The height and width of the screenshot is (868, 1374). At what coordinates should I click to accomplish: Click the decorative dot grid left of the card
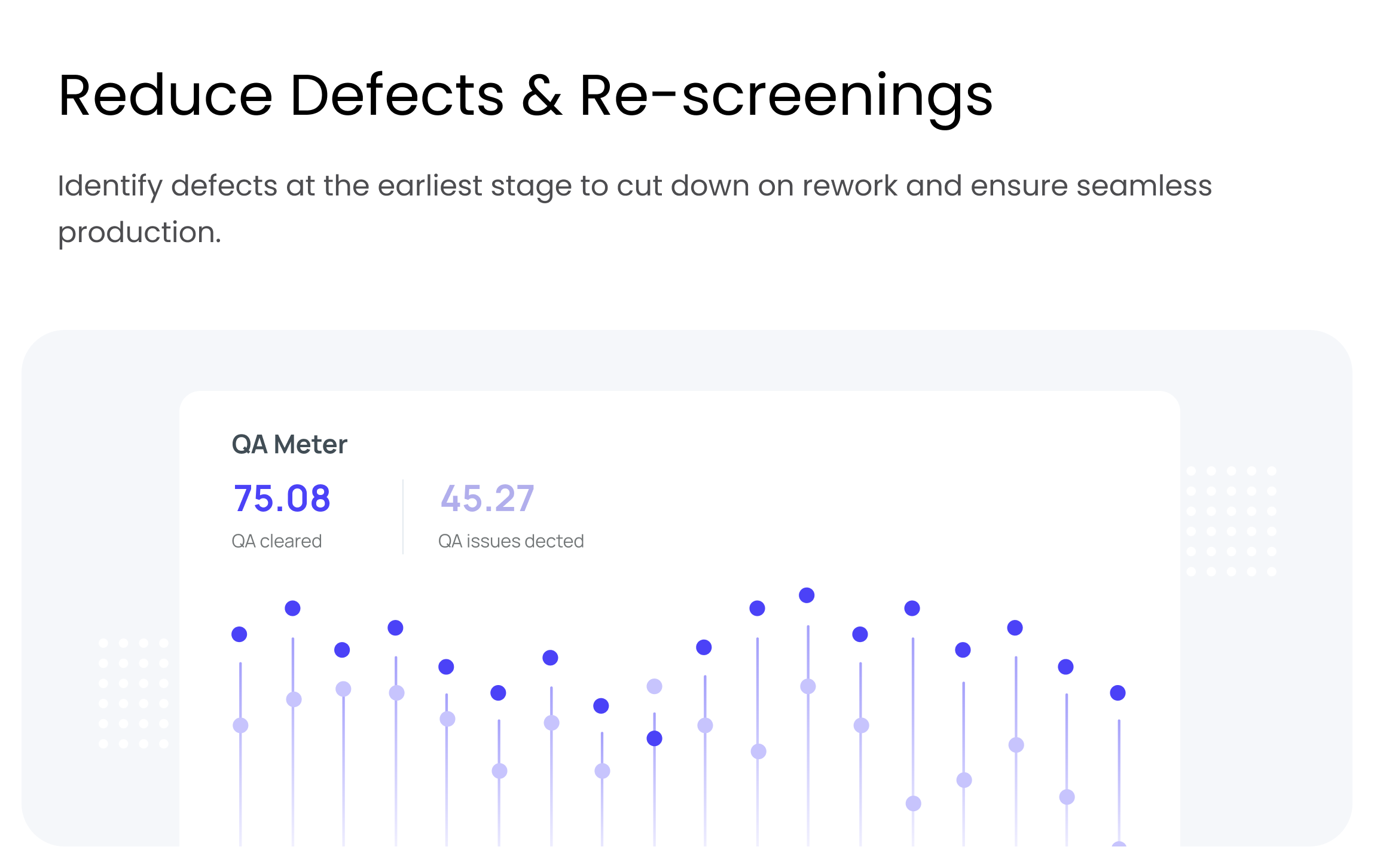(x=133, y=693)
